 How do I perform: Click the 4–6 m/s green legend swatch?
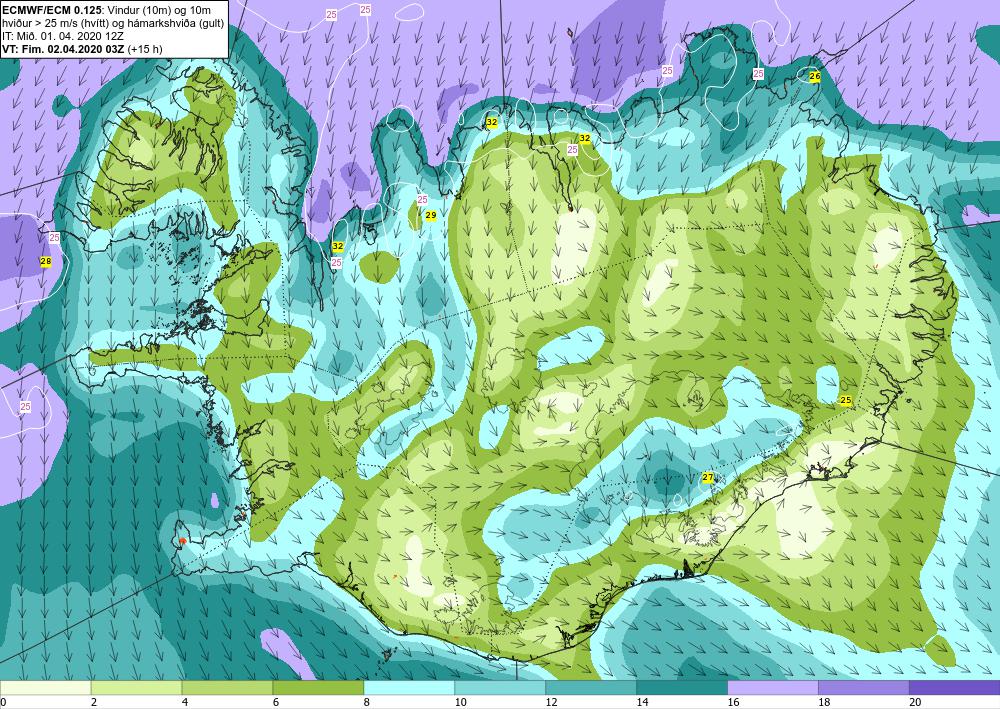pos(227,688)
